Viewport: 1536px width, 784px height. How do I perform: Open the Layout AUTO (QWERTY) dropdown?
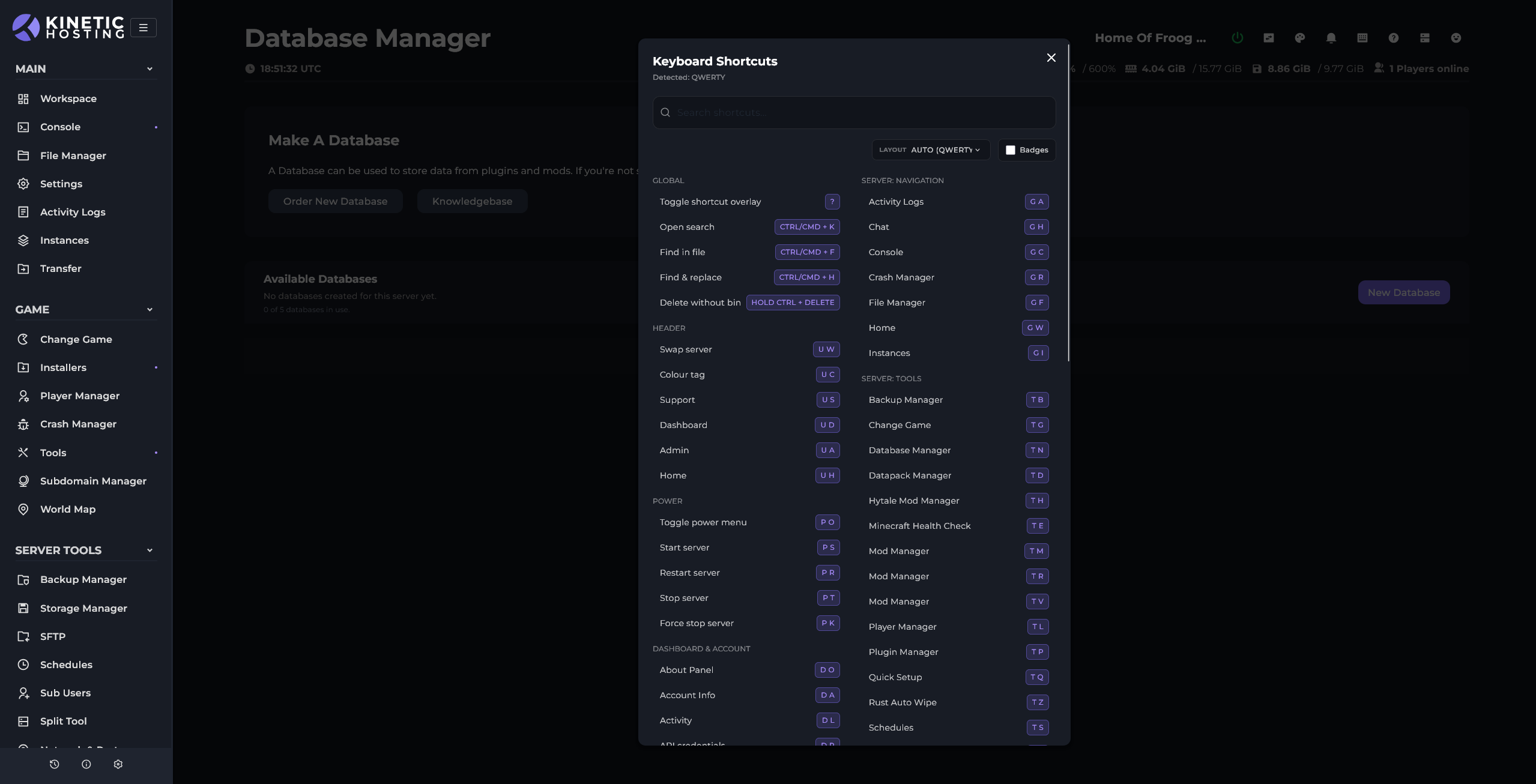tap(930, 150)
